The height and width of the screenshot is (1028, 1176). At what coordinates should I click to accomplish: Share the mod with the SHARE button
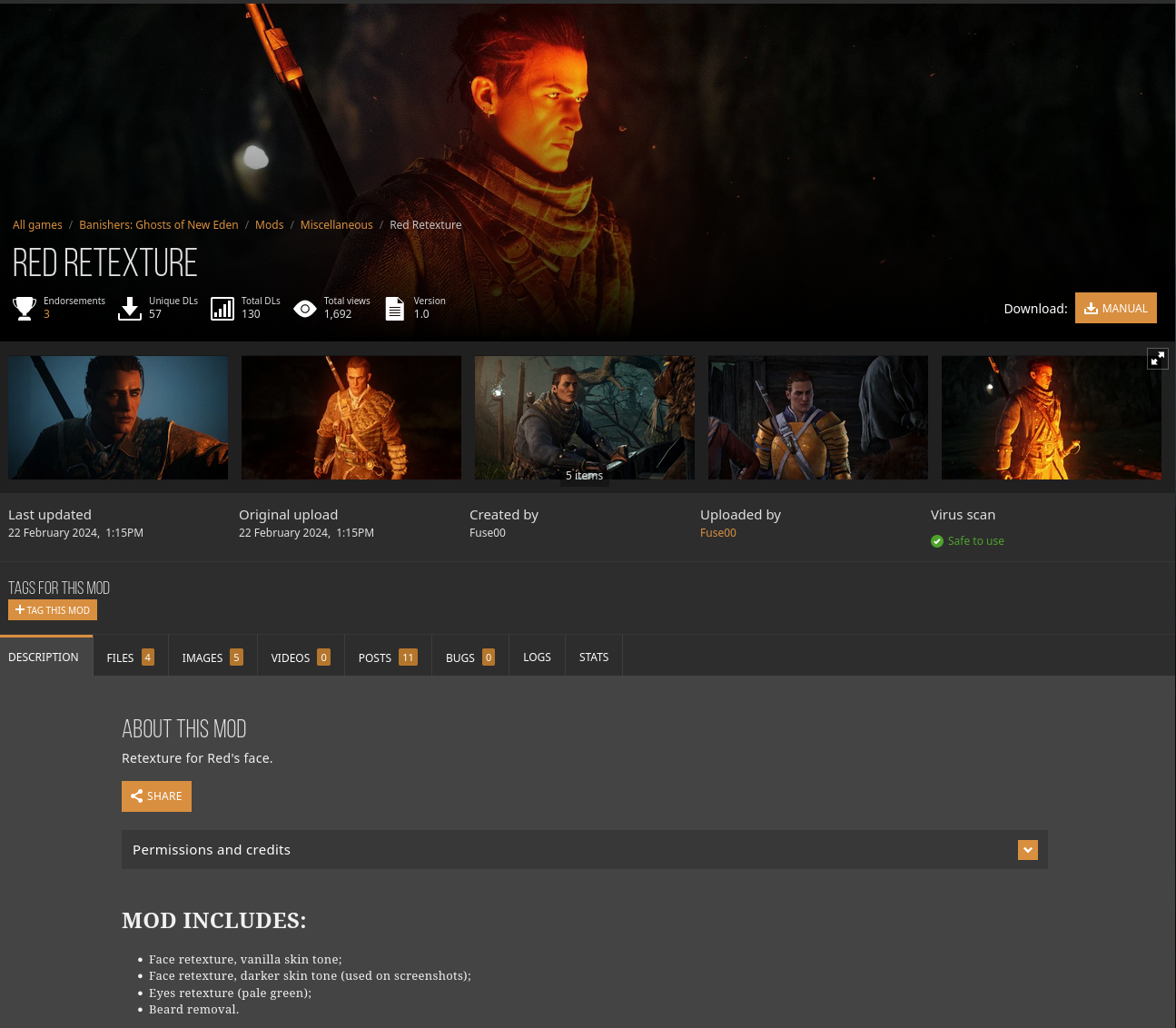click(156, 796)
